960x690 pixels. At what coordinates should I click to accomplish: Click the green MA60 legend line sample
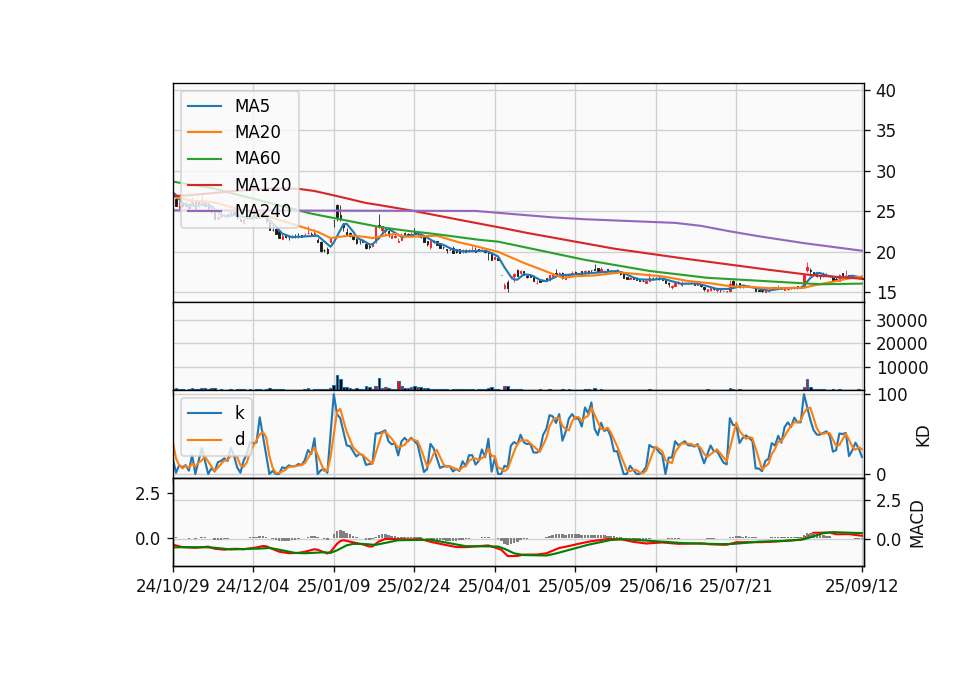(x=204, y=159)
